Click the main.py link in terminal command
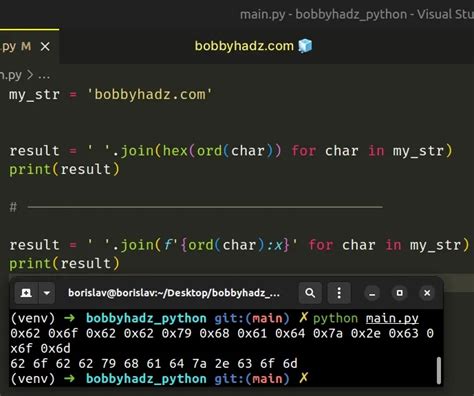The height and width of the screenshot is (396, 474). pyautogui.click(x=392, y=319)
